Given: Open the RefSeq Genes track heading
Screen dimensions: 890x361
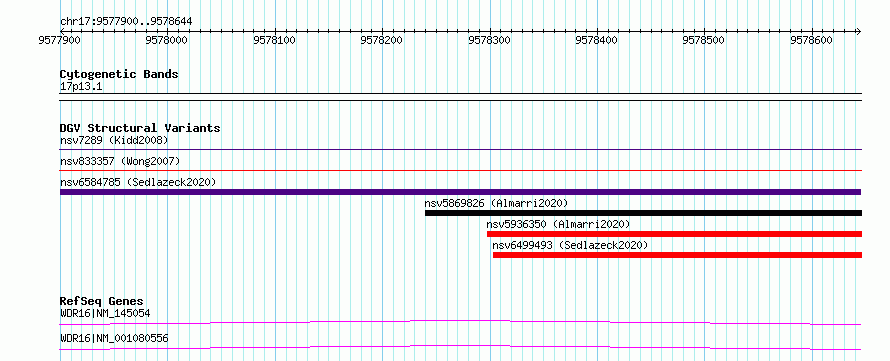Looking at the screenshot, I should coord(101,301).
